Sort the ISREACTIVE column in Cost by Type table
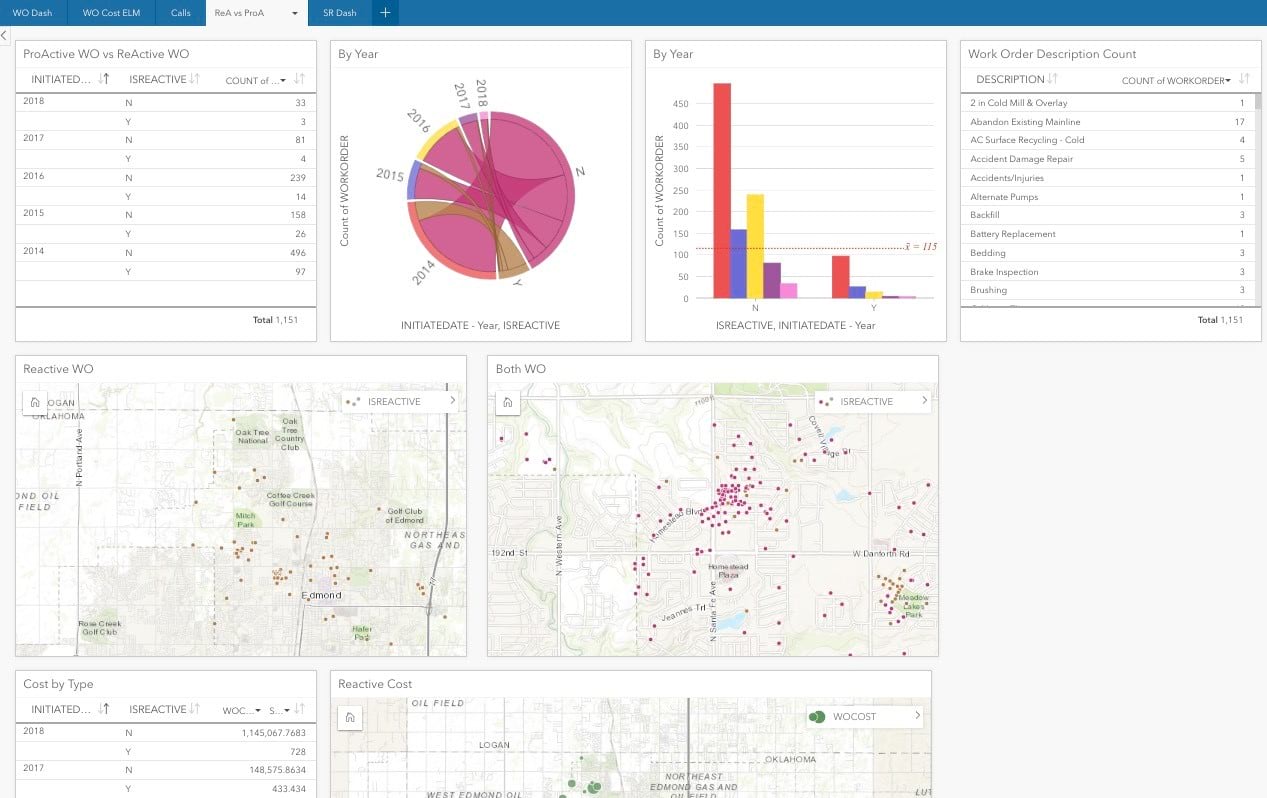 point(195,709)
